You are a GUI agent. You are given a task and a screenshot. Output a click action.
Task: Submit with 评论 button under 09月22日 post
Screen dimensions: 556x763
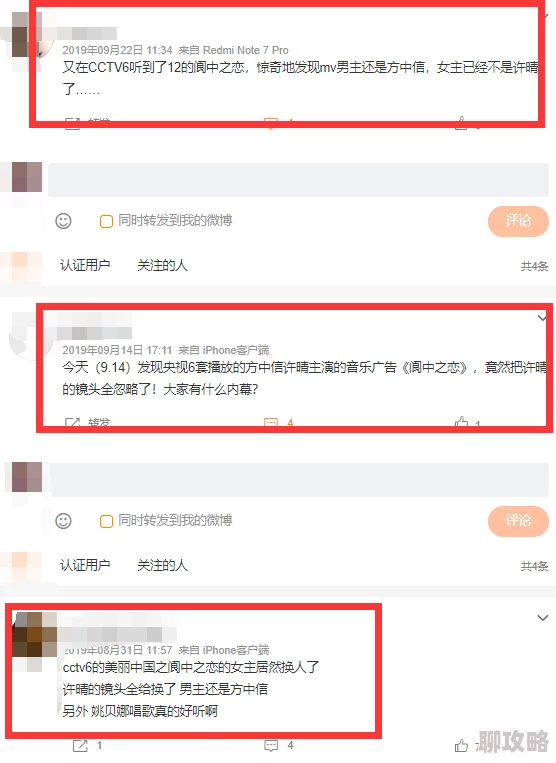[518, 221]
